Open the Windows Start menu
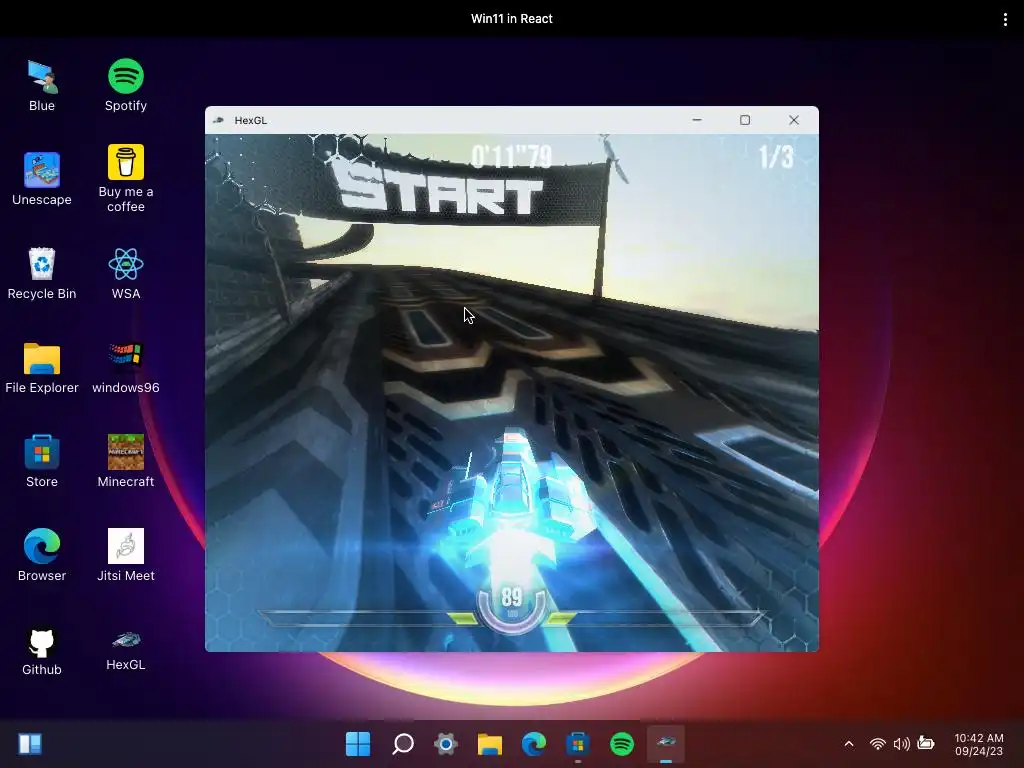 click(358, 744)
